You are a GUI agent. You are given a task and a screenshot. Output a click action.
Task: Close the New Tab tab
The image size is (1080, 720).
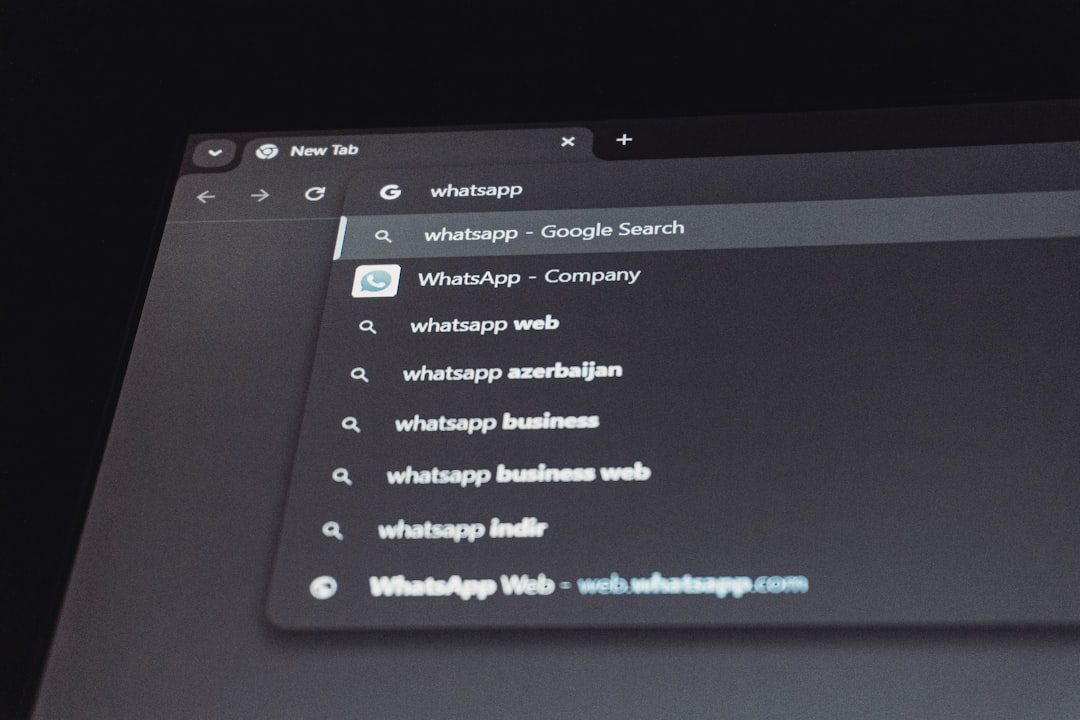click(x=568, y=142)
